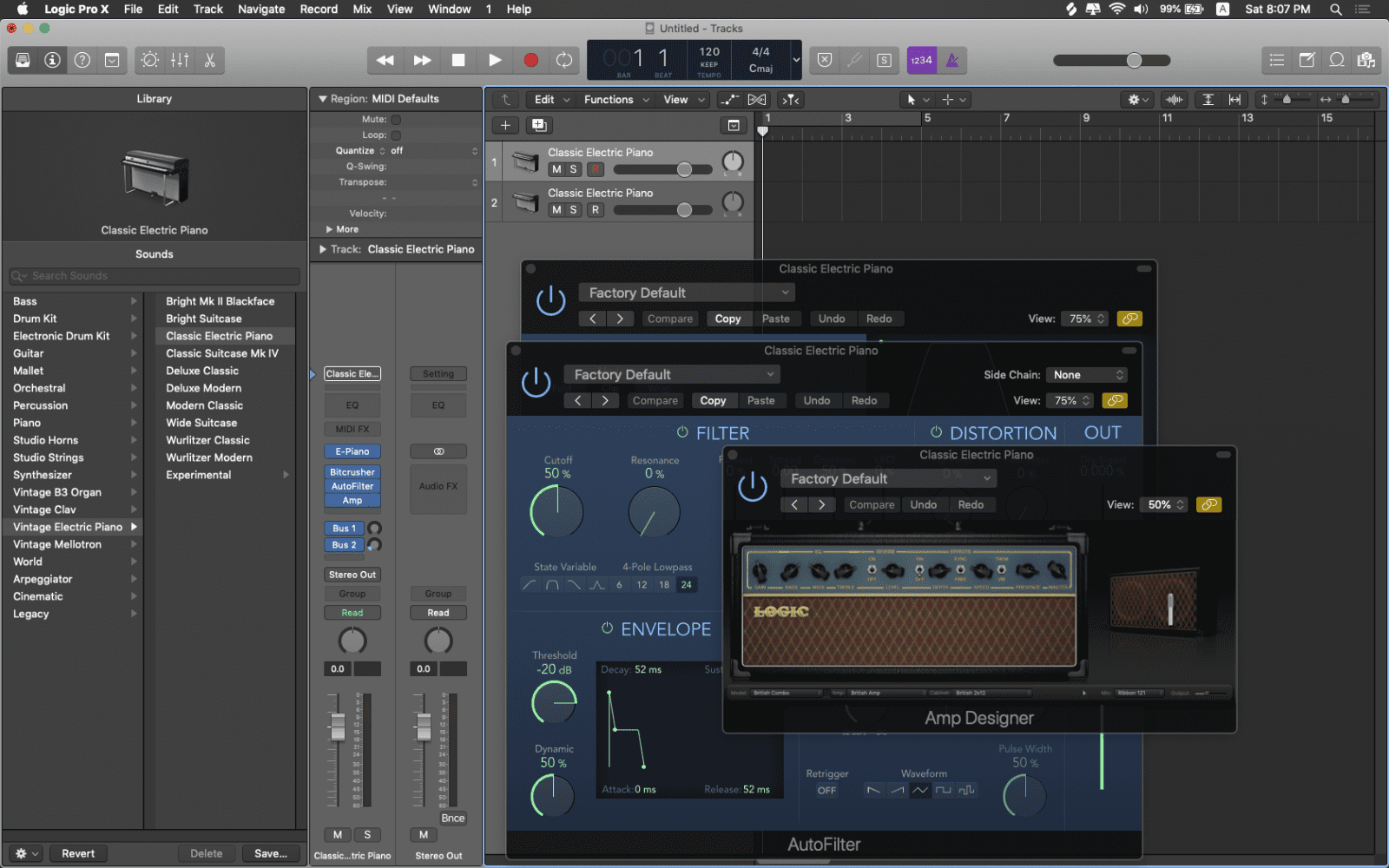This screenshot has height=868, width=1389.
Task: Open Amp Designer Factory Default preset menu
Action: [x=888, y=478]
